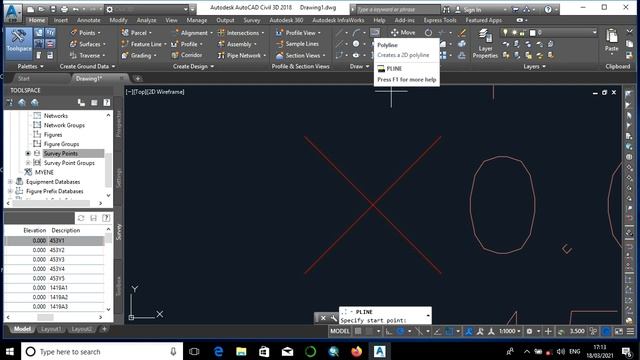Switch to the Start file tab
The image size is (640, 360).
pos(24,78)
